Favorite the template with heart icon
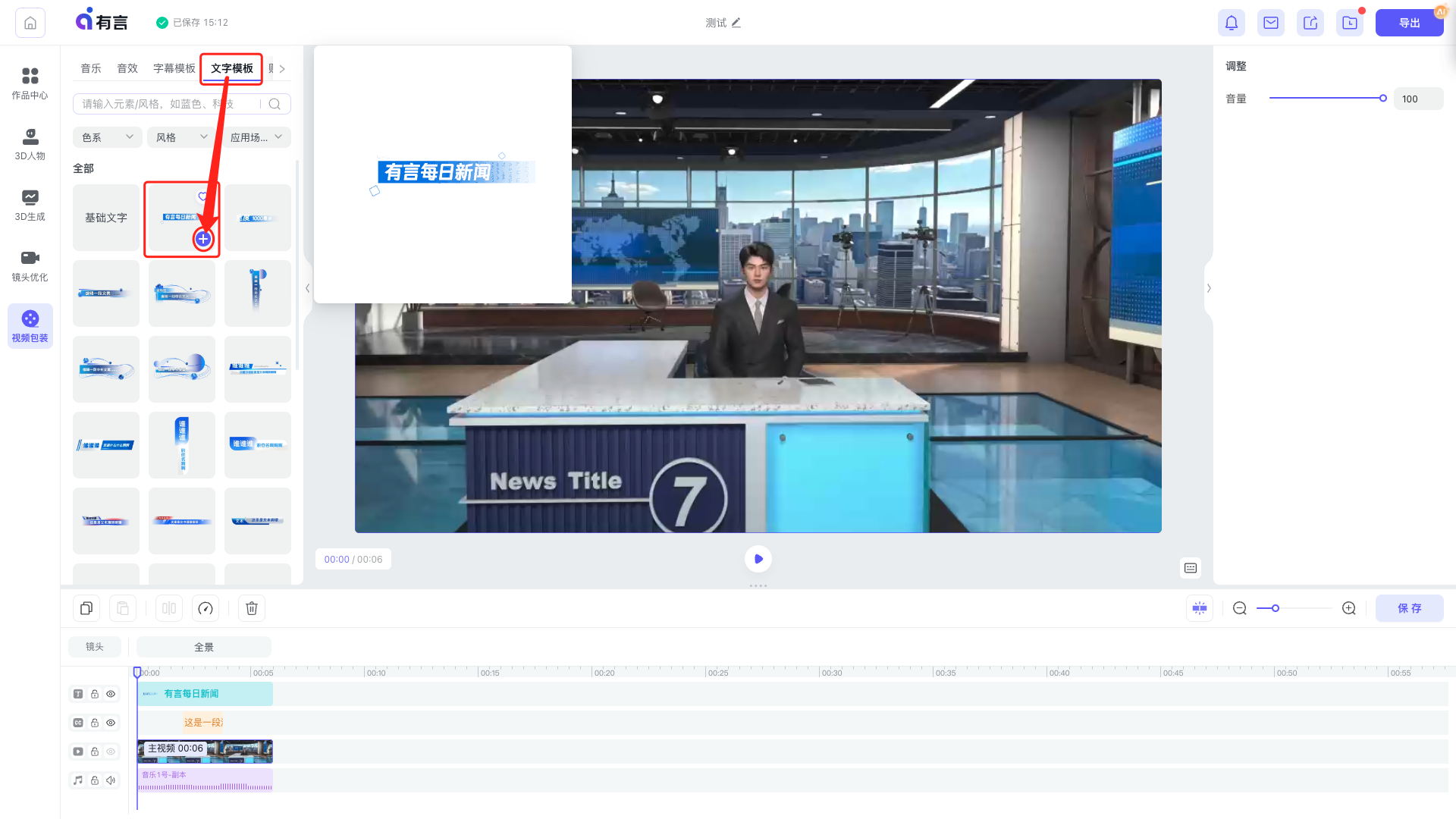 (x=203, y=196)
